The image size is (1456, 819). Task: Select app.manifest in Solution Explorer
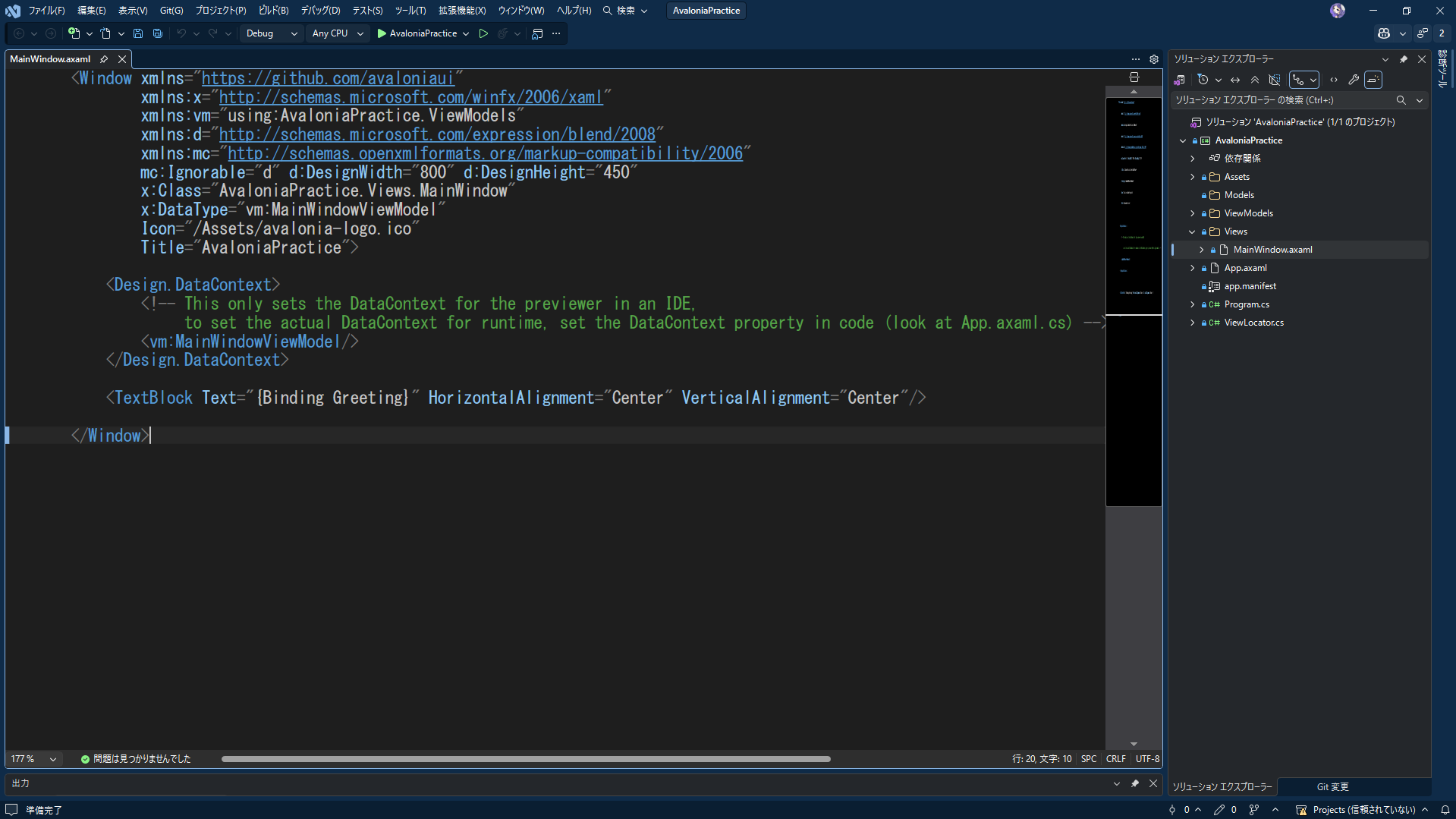pyautogui.click(x=1250, y=286)
